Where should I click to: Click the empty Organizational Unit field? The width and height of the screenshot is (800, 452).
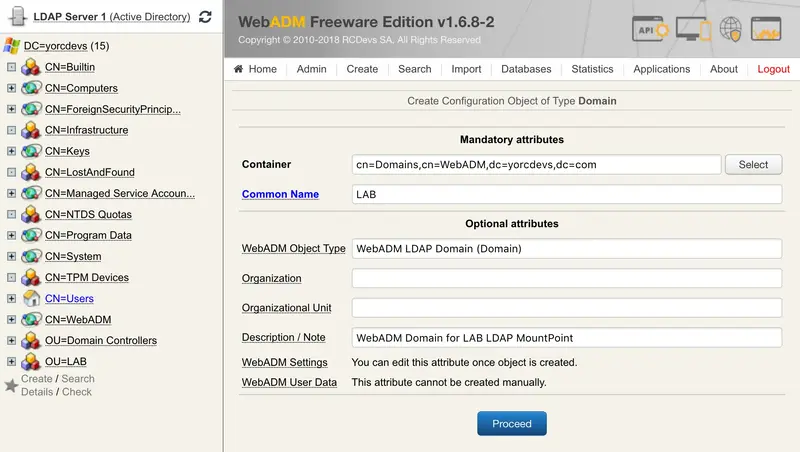tap(567, 308)
